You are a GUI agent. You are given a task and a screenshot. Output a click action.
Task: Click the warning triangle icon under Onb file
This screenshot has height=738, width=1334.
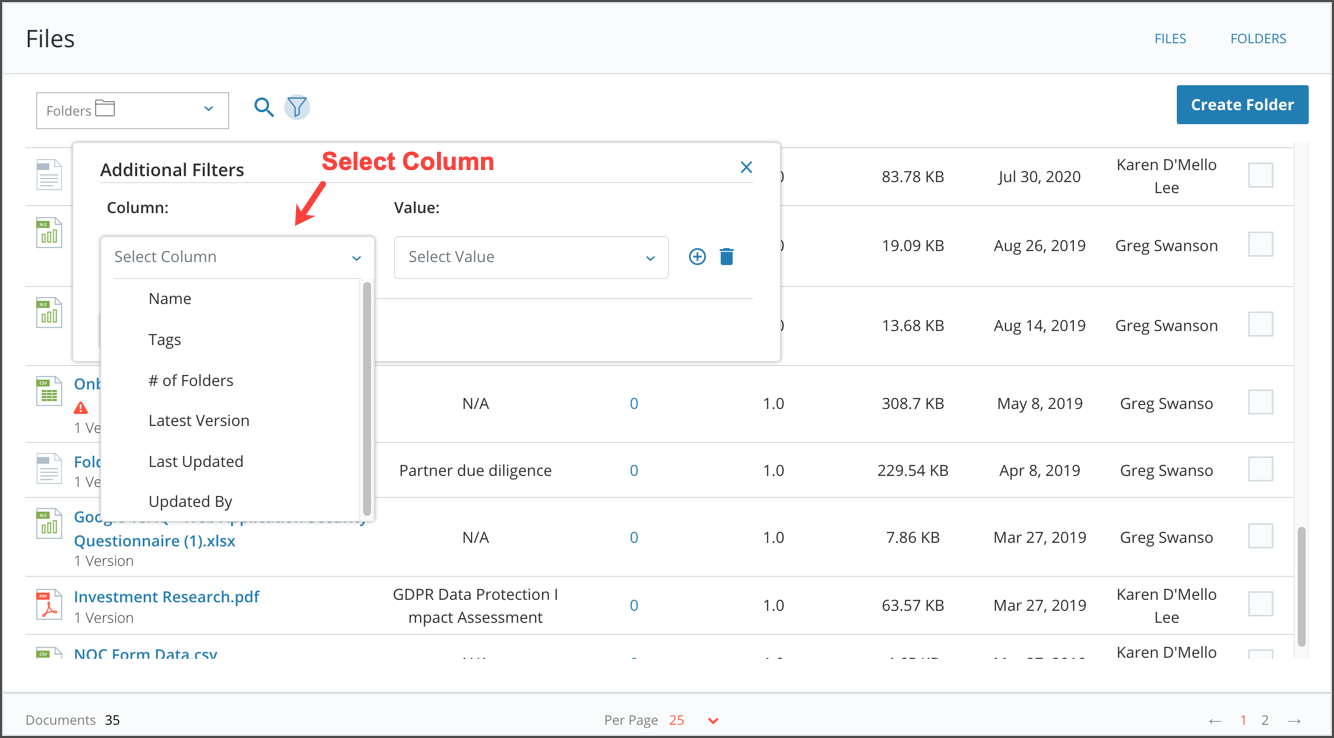pyautogui.click(x=81, y=408)
